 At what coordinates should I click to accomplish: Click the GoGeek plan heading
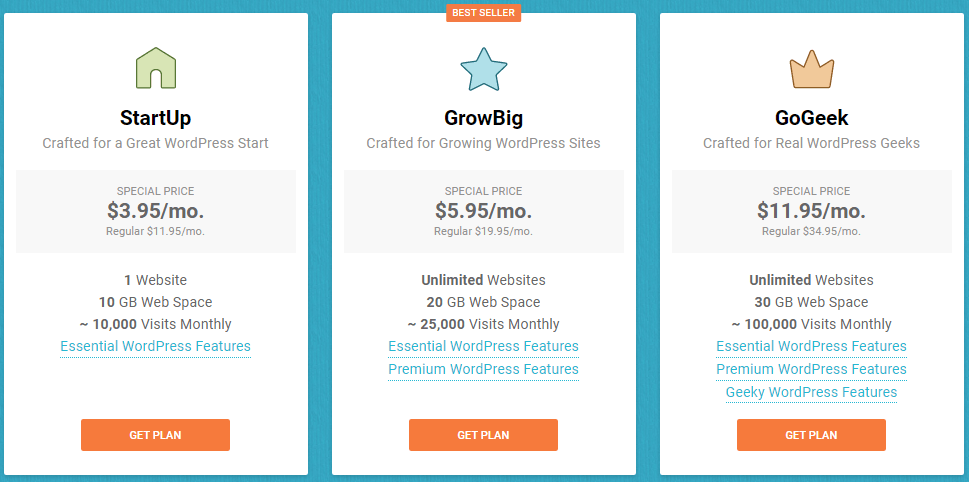[x=811, y=118]
